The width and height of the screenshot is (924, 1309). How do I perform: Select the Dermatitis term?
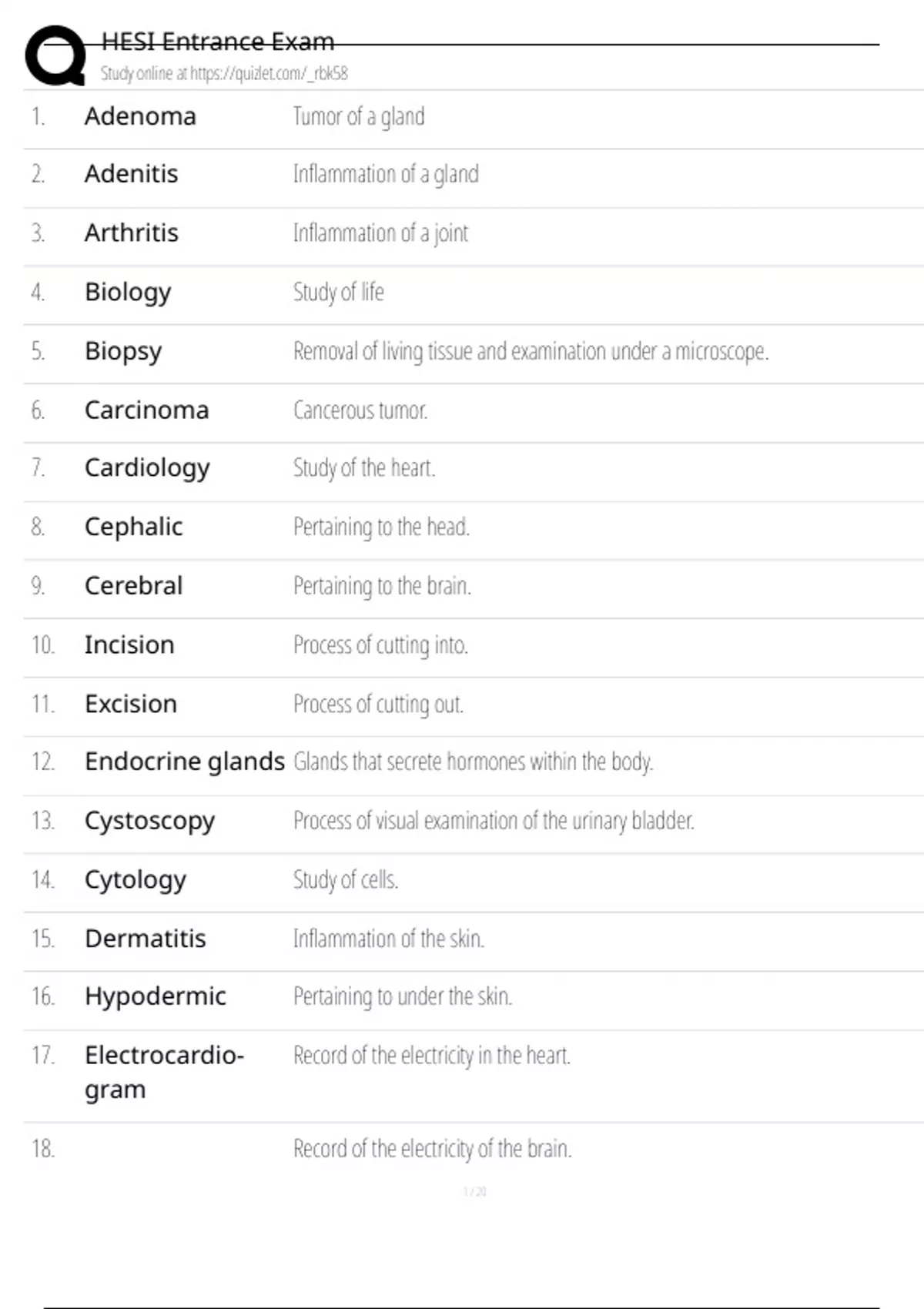145,939
